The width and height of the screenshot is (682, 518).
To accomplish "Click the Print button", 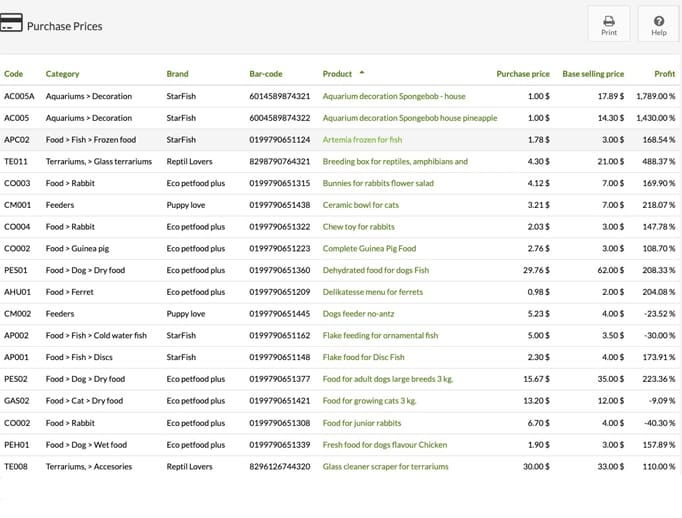I will tap(609, 24).
